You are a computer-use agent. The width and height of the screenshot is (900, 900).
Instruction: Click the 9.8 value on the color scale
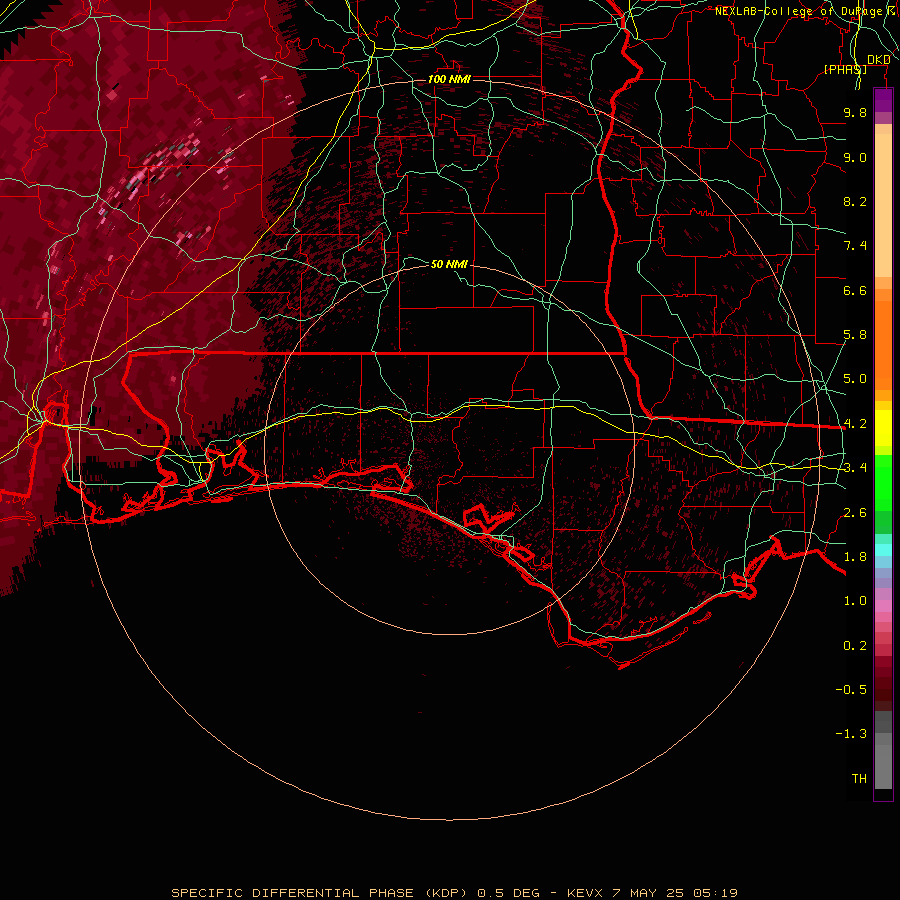click(855, 112)
